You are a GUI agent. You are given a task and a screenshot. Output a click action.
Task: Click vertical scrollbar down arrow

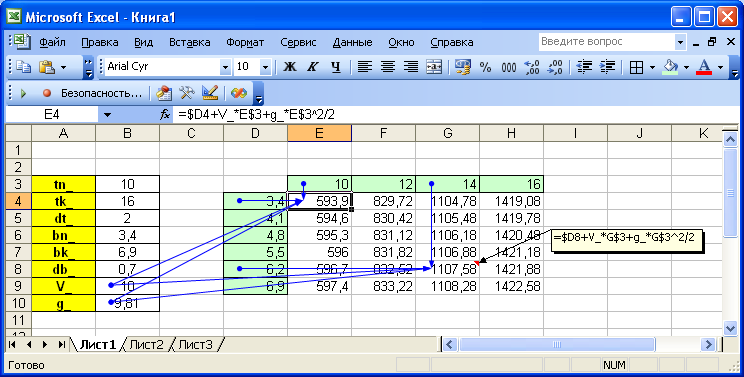730,328
